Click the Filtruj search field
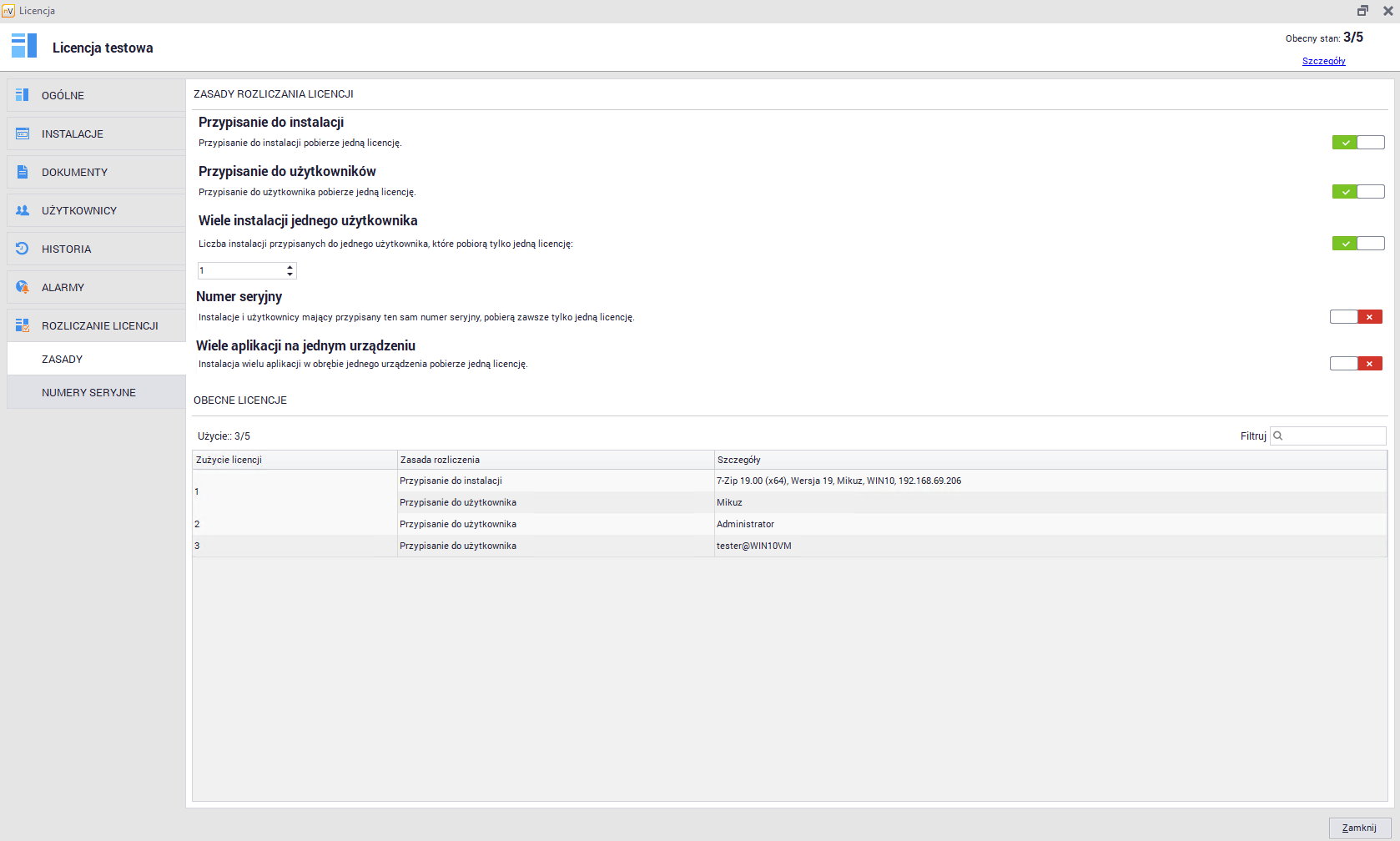1400x841 pixels. tap(1333, 436)
